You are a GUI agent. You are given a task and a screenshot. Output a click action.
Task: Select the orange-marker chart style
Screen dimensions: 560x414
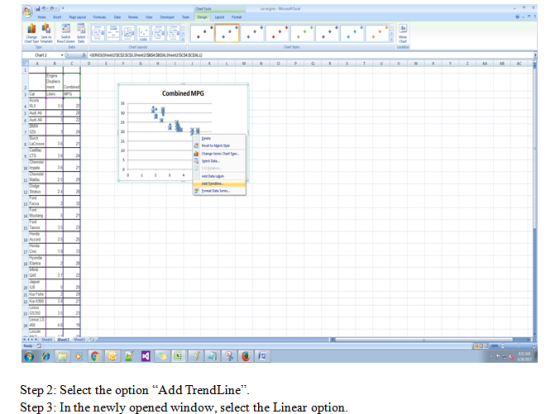(x=377, y=33)
